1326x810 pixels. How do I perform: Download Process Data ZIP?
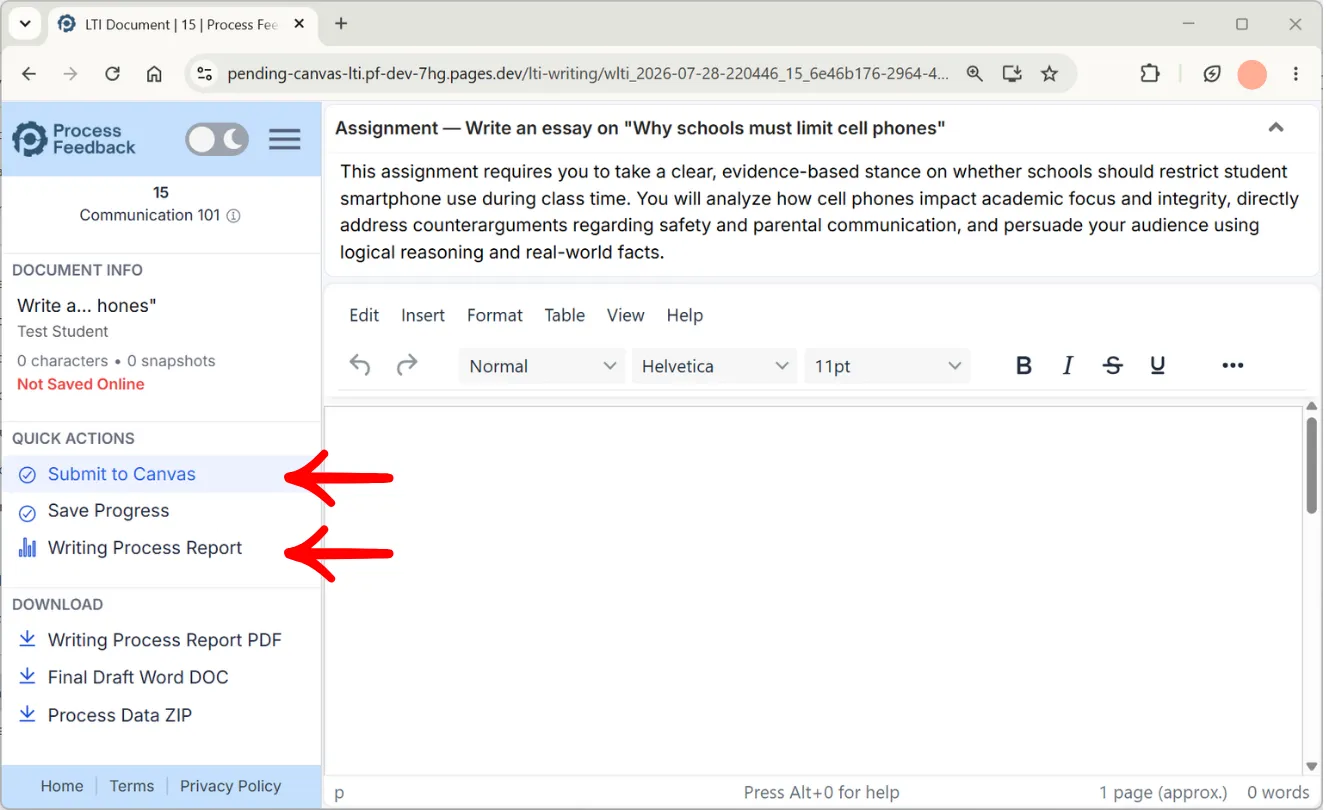pyautogui.click(x=120, y=715)
